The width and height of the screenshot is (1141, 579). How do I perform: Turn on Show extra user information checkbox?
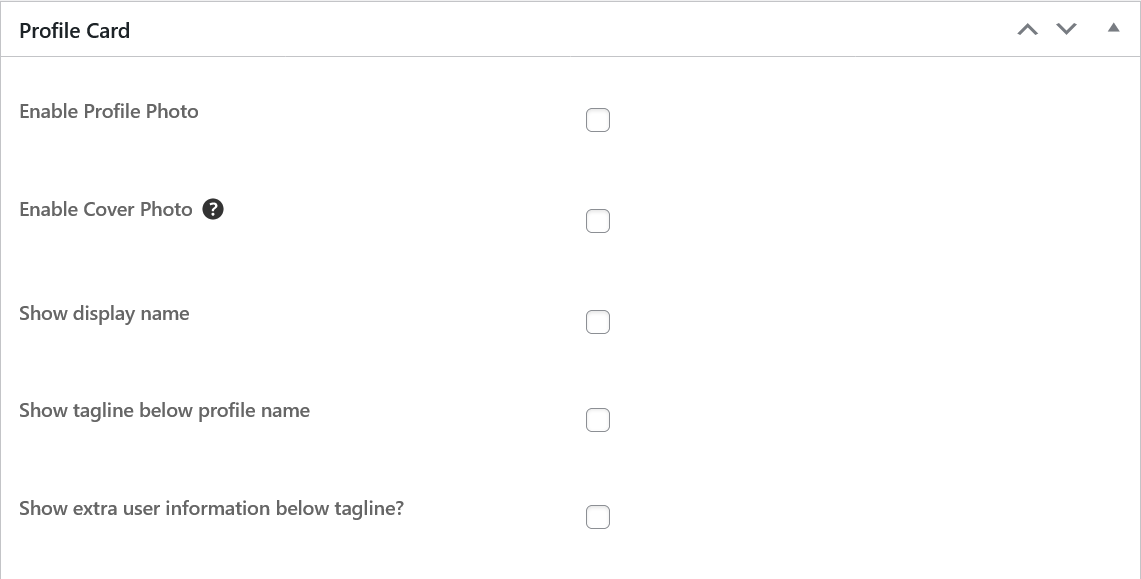click(x=597, y=517)
